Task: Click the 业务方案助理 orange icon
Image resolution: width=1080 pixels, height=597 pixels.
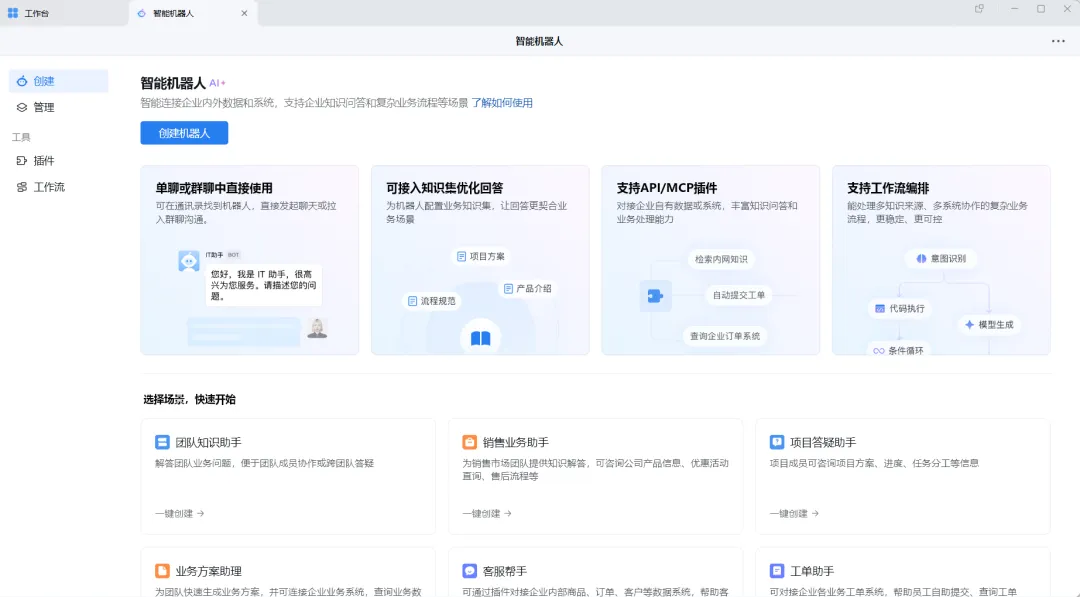Action: (x=162, y=571)
